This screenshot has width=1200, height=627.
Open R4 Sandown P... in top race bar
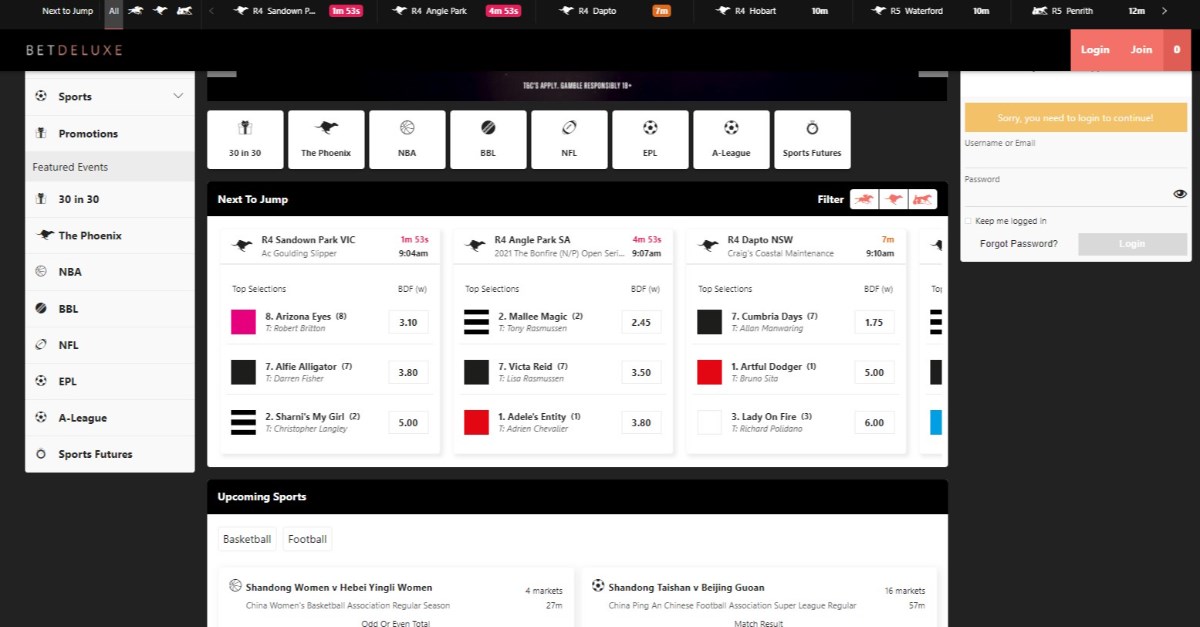297,11
